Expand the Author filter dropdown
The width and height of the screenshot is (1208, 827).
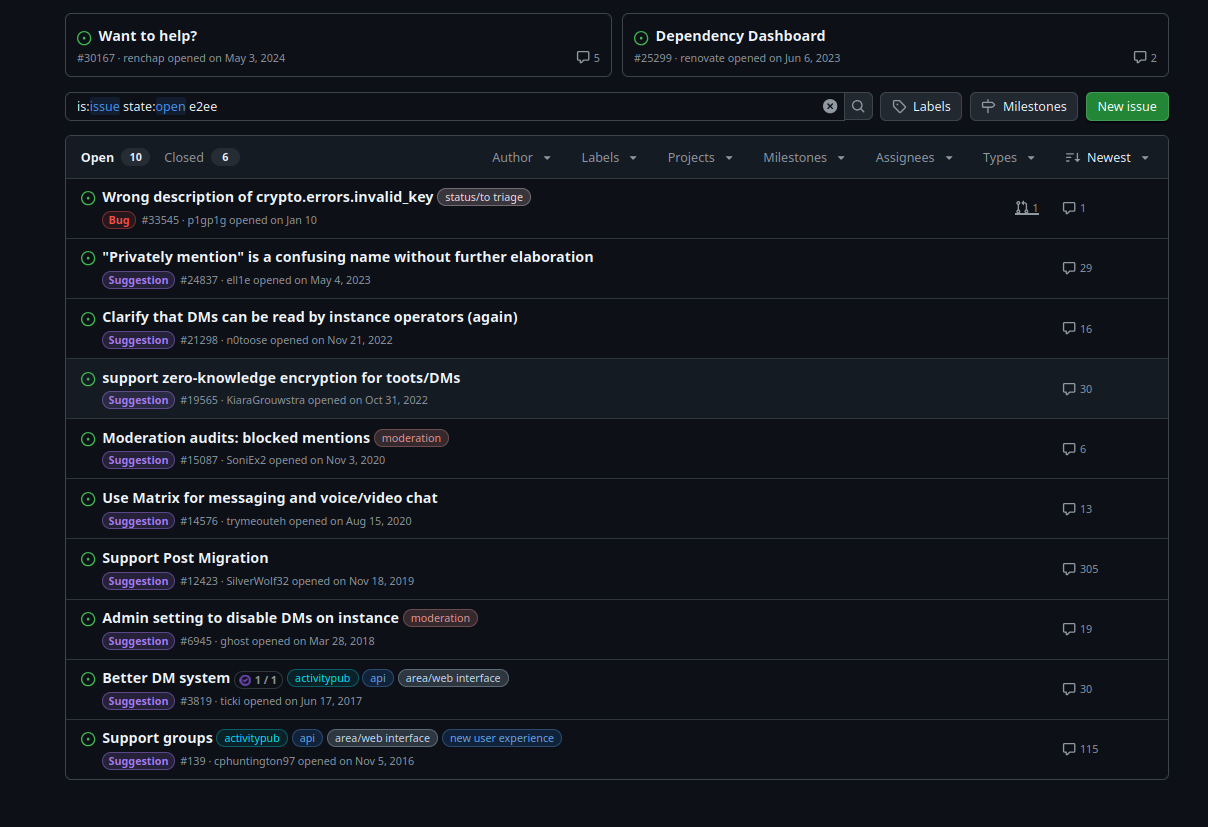coord(521,158)
